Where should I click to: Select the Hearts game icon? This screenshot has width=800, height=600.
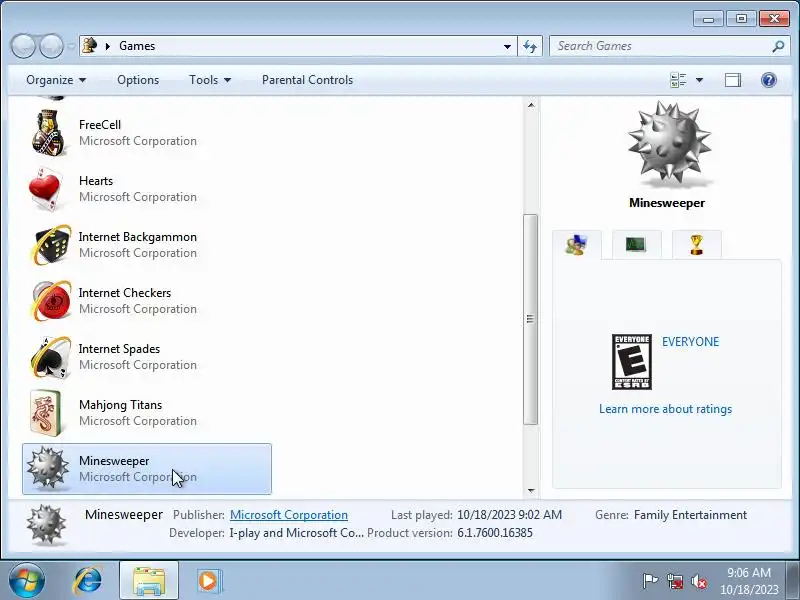(x=46, y=189)
